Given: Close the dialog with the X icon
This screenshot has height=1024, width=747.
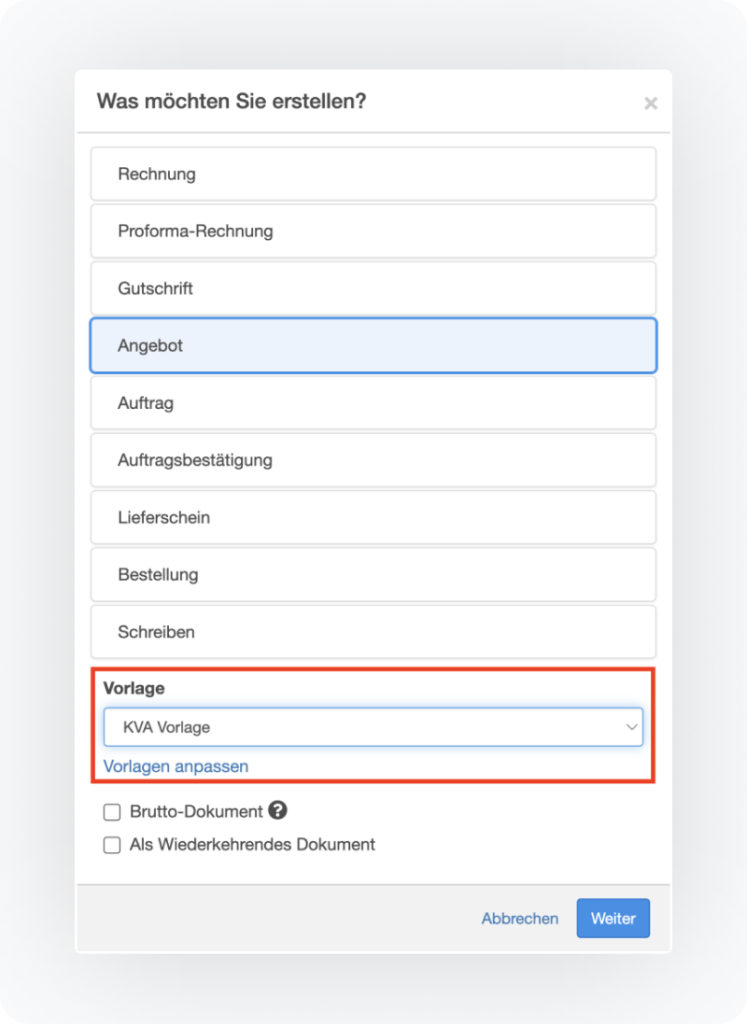Looking at the screenshot, I should (650, 103).
